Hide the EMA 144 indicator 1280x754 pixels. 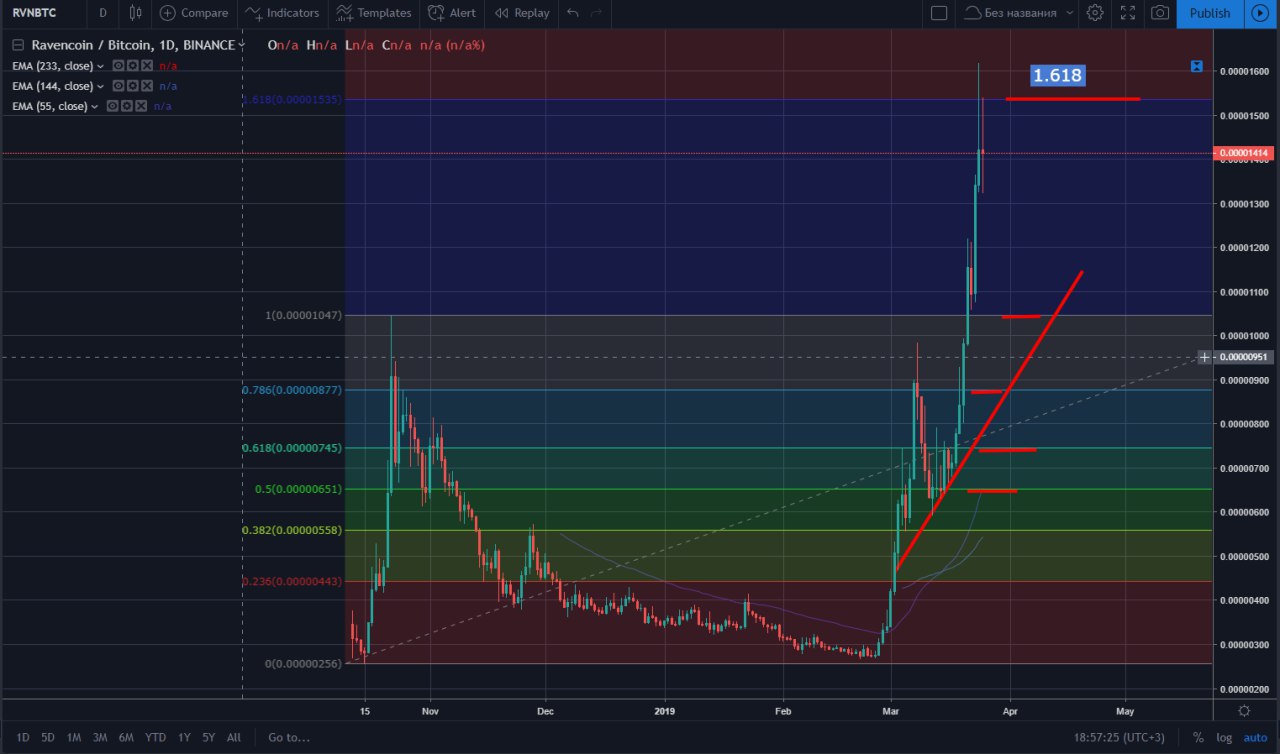point(119,86)
